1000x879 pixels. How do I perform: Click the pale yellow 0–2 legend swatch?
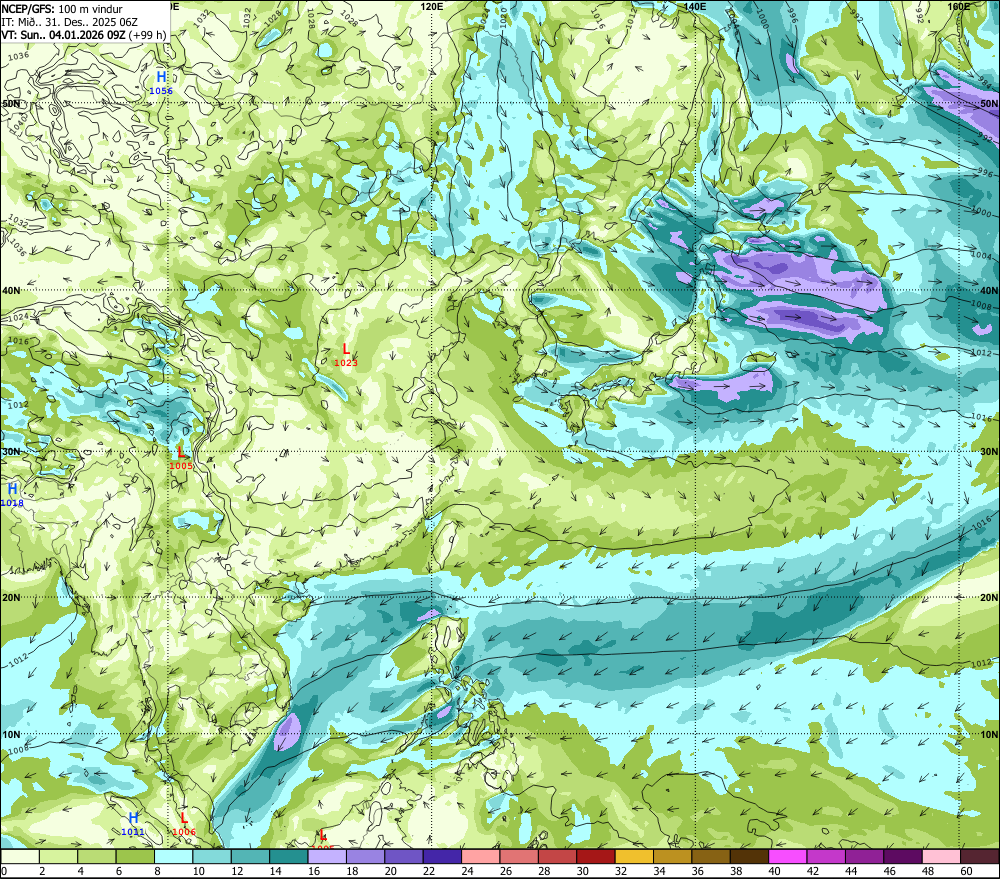[x=20, y=856]
